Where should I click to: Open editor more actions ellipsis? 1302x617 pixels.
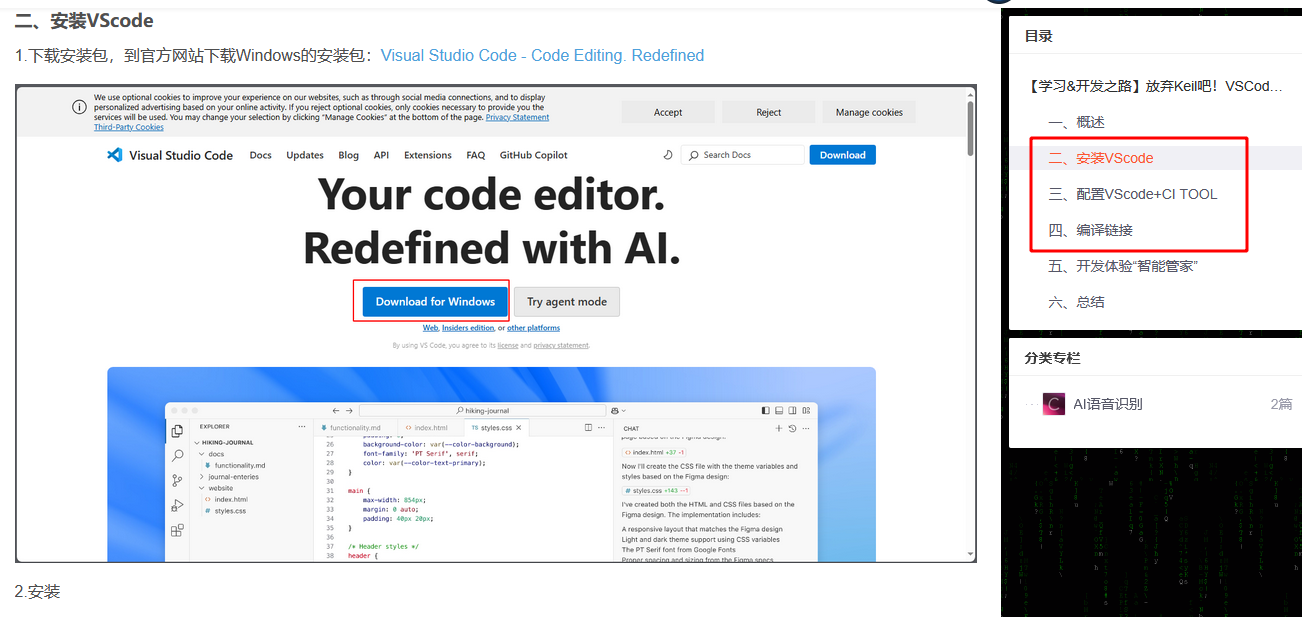pos(601,428)
